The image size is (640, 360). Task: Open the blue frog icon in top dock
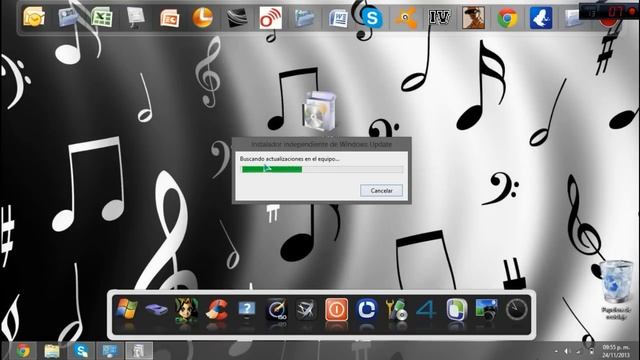click(x=541, y=18)
